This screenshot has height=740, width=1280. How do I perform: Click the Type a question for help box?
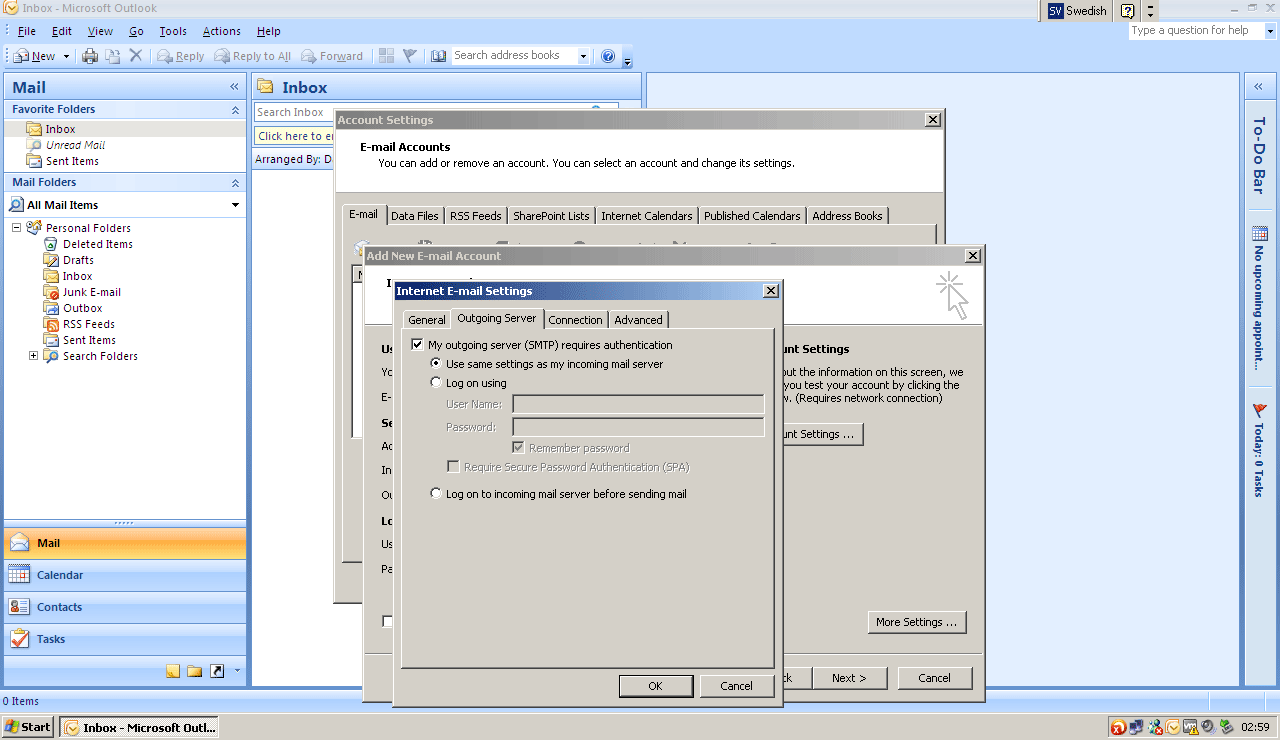tap(1196, 31)
